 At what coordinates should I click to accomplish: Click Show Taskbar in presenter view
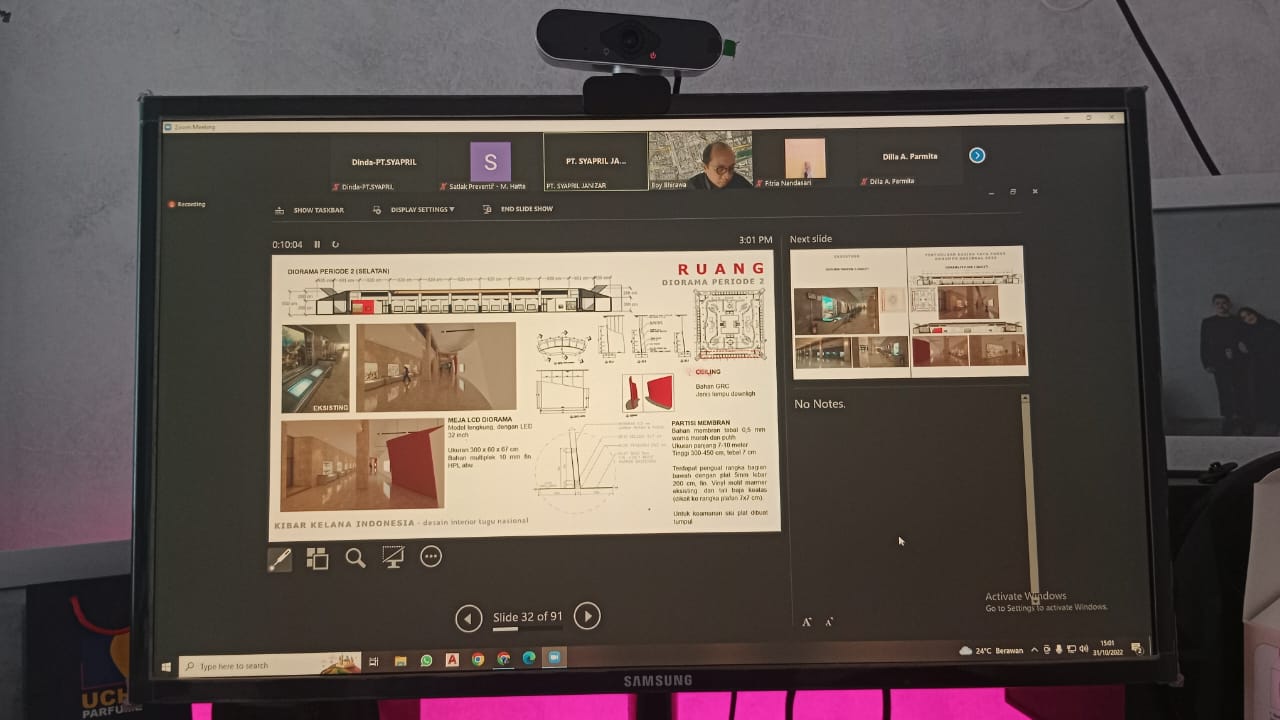point(310,210)
